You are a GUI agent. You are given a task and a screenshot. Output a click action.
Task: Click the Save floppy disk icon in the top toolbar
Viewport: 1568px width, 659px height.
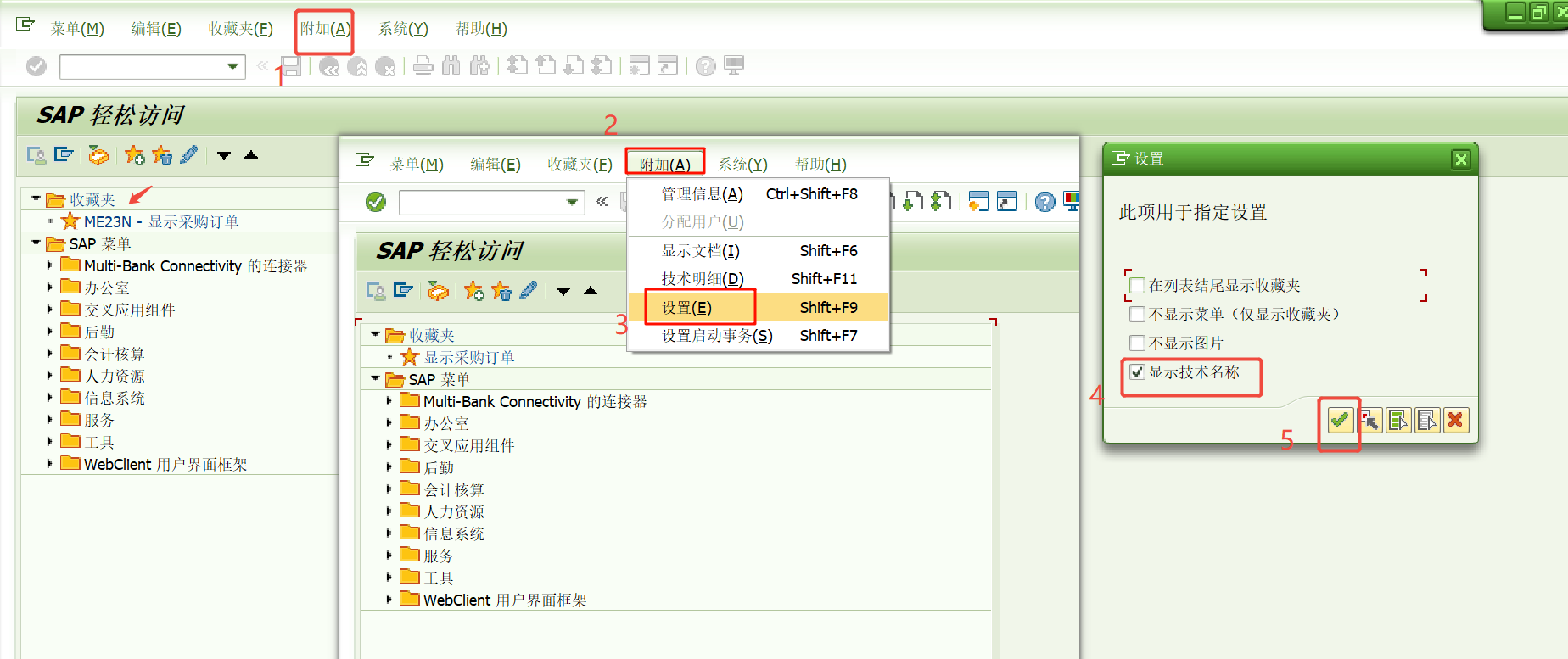tap(291, 66)
